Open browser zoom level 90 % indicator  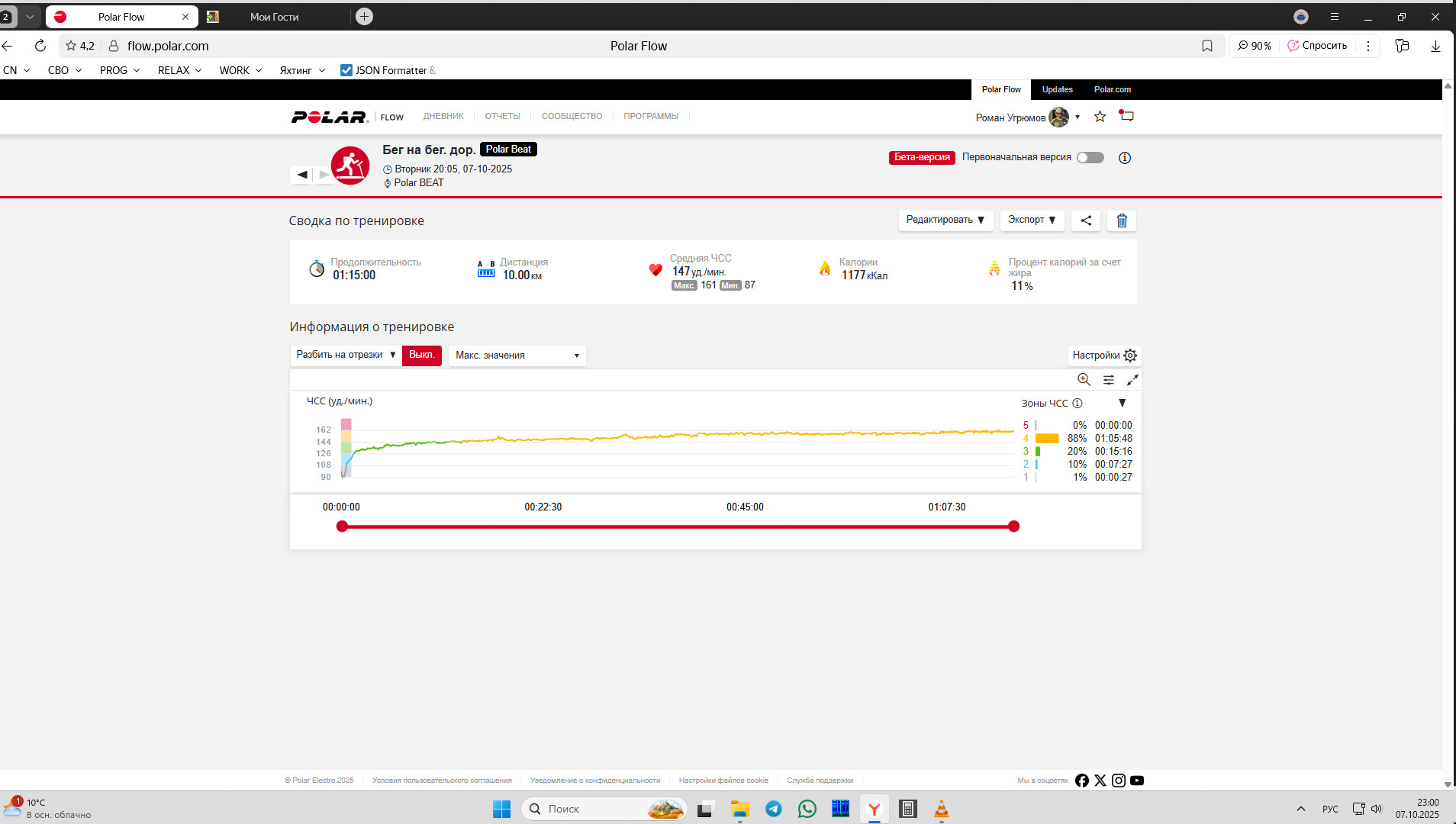(1255, 46)
